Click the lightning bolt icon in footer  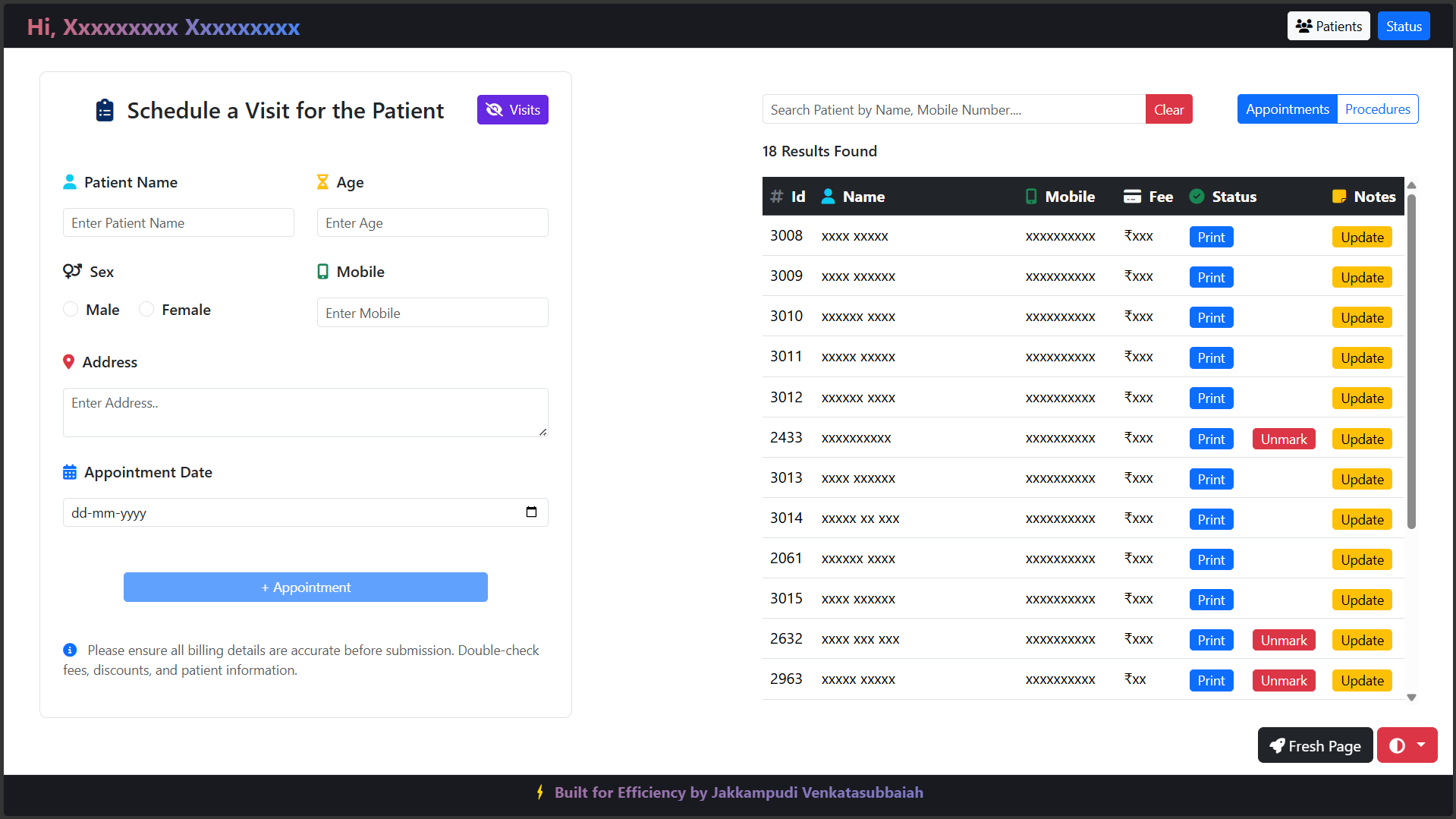tap(539, 792)
